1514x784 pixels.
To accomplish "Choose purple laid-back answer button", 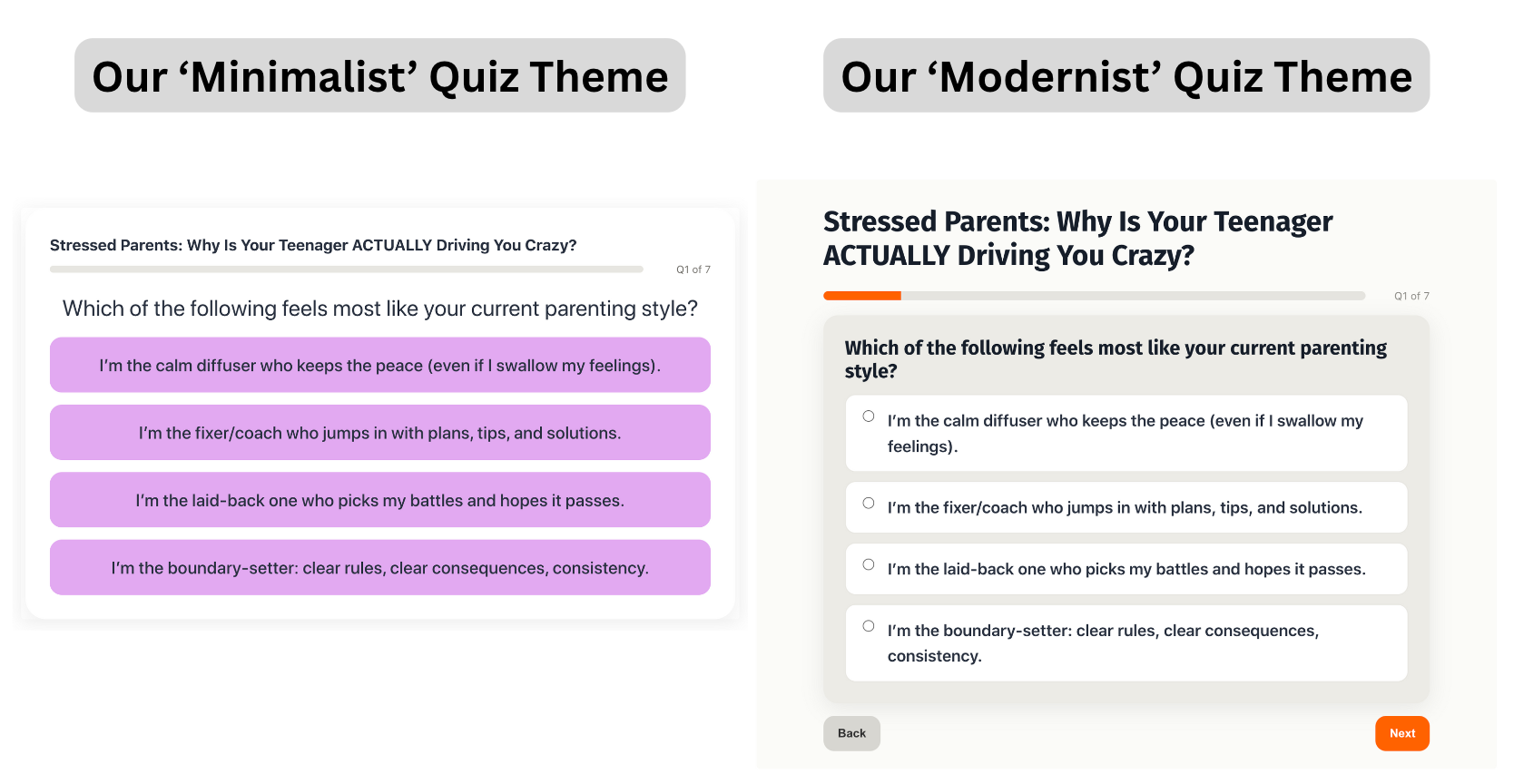I will click(x=380, y=500).
